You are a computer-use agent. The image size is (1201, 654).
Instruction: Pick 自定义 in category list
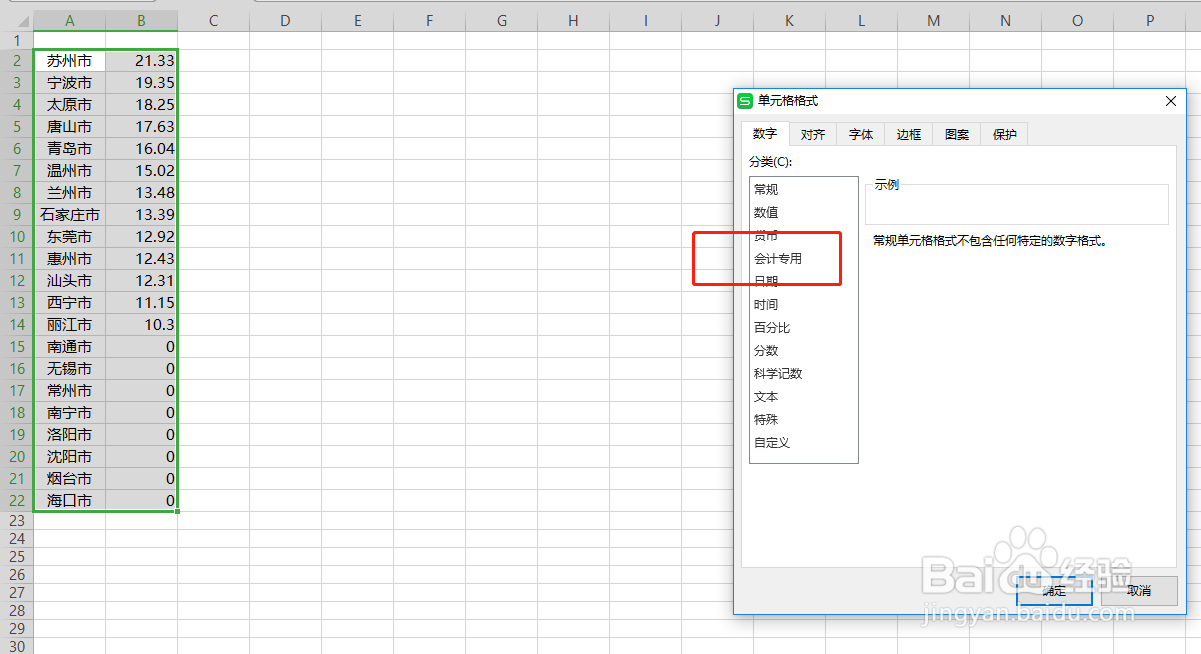[x=804, y=442]
